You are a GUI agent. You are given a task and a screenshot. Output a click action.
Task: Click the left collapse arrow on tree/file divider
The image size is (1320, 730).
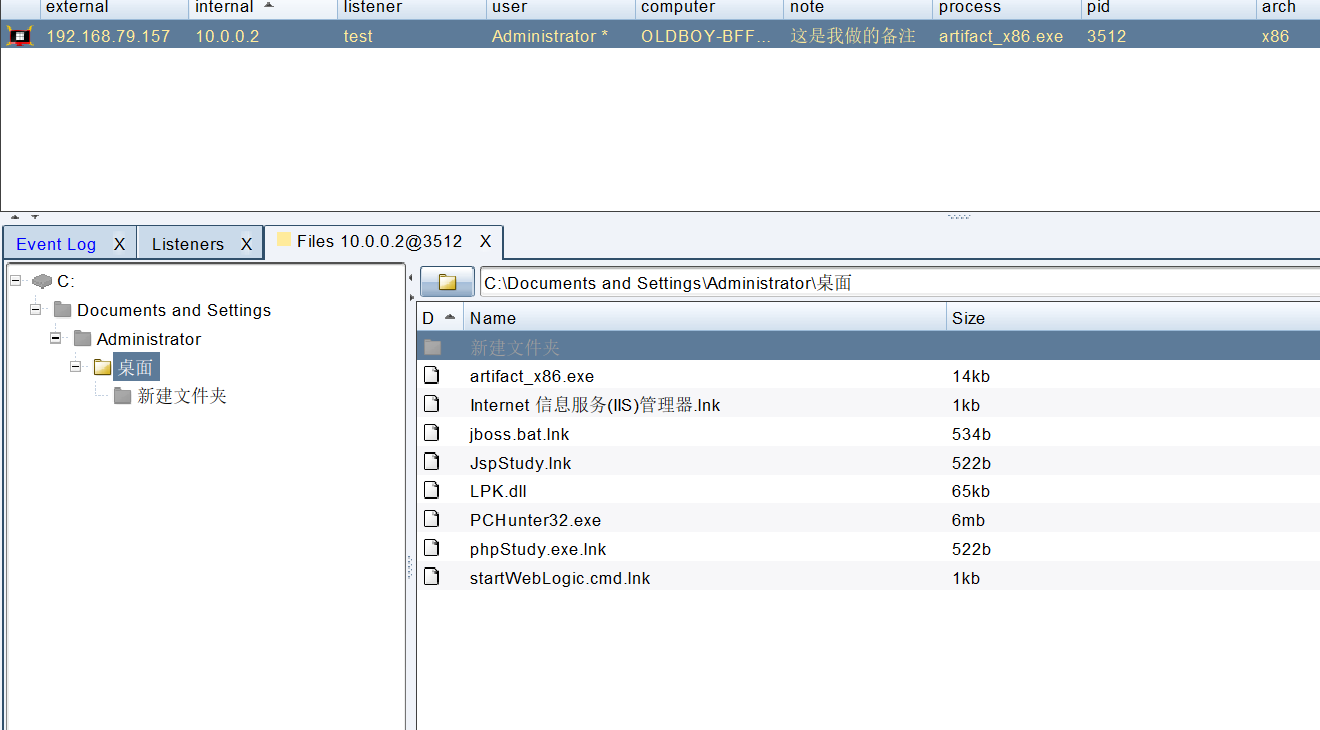(x=410, y=276)
